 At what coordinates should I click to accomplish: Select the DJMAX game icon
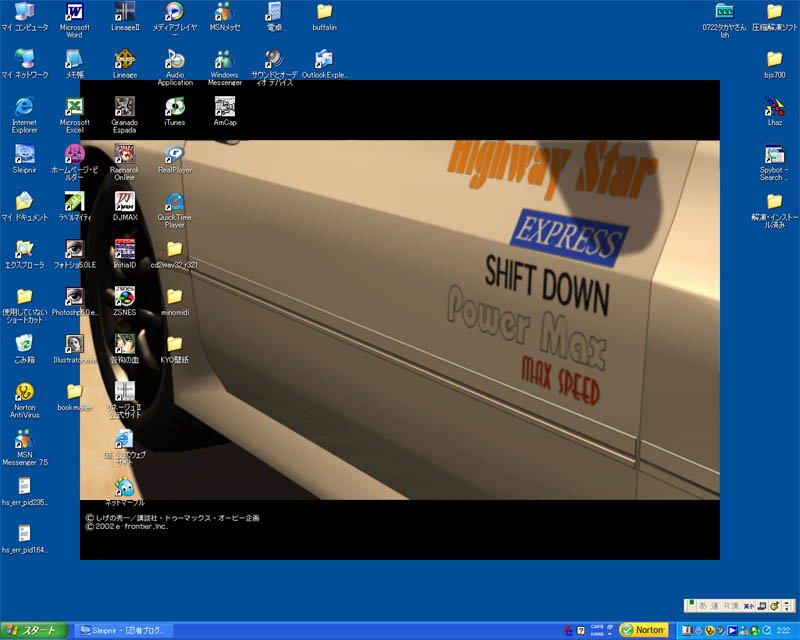click(125, 201)
